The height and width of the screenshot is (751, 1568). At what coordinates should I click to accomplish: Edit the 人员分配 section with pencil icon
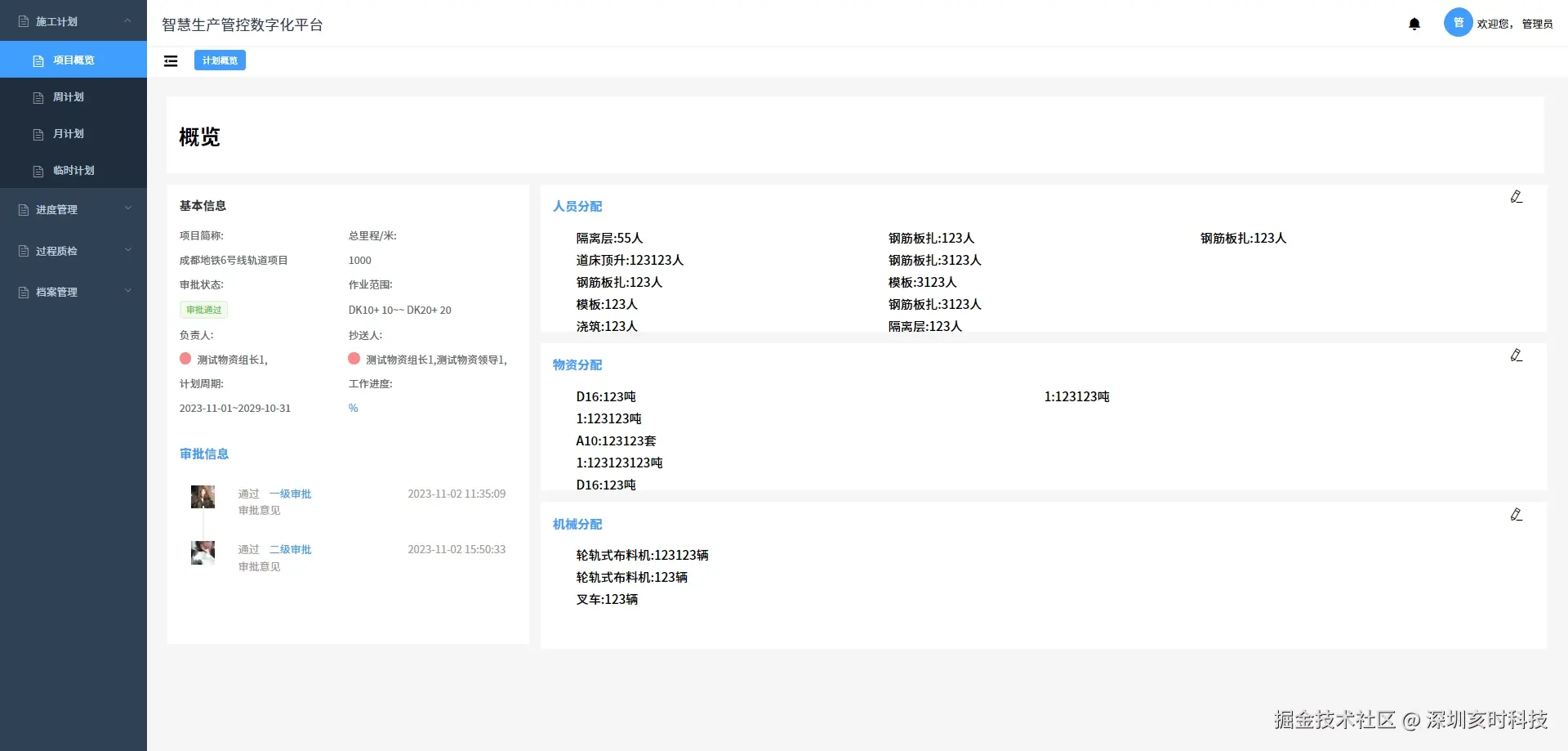[1516, 197]
